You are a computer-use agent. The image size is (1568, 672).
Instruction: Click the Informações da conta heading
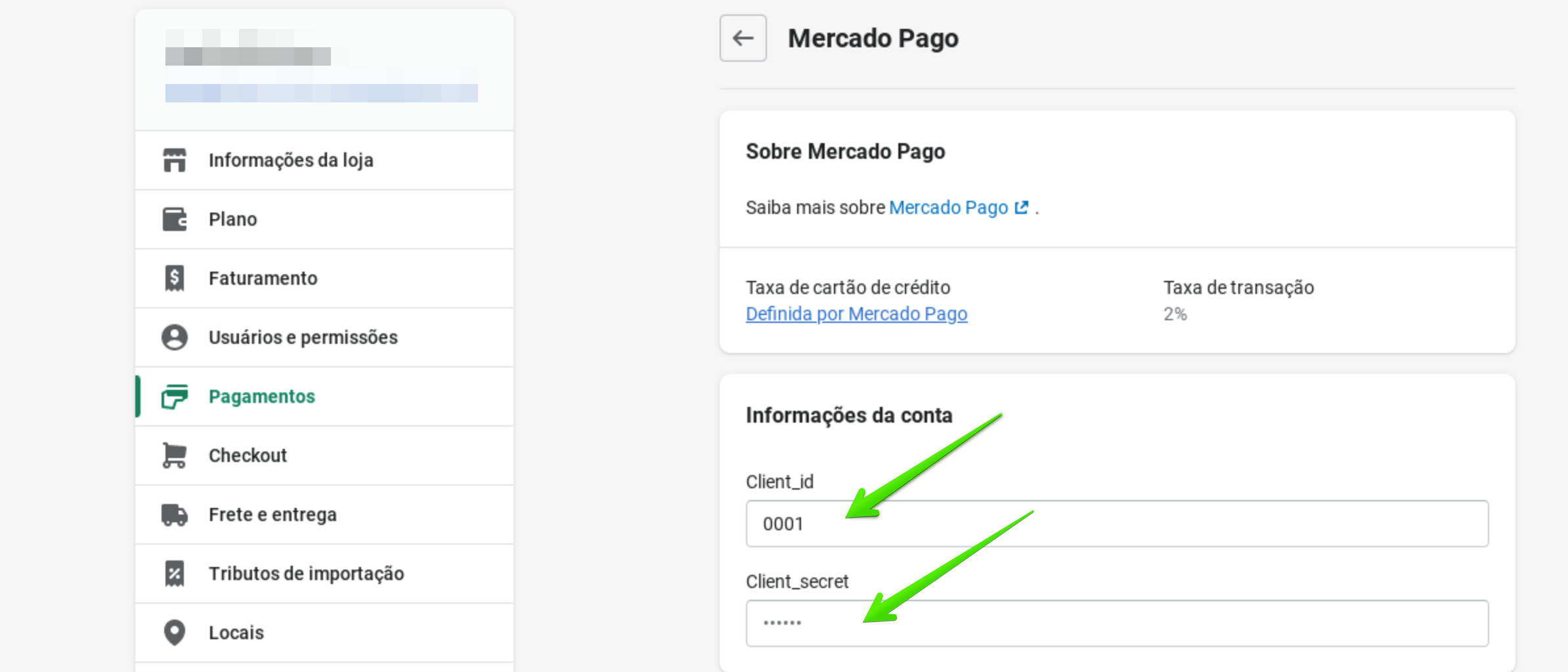click(849, 415)
